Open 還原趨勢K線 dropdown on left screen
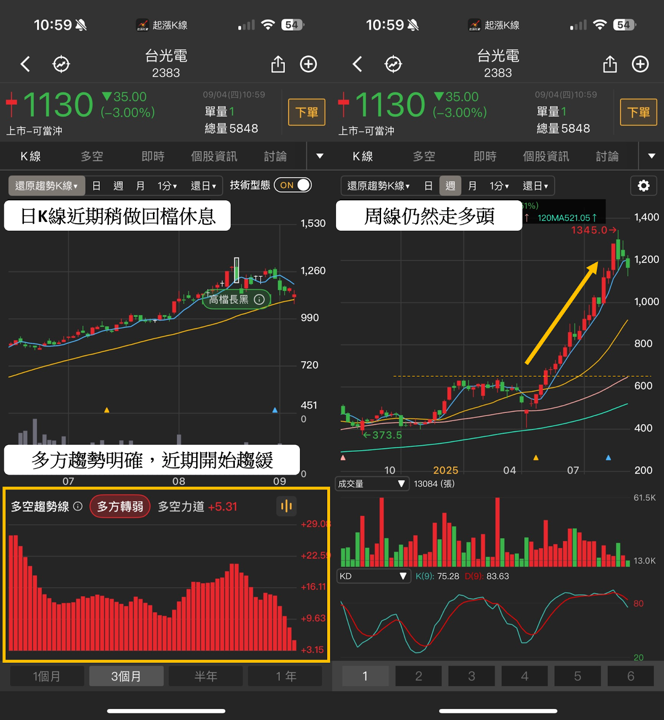This screenshot has width=664, height=720. (46, 186)
